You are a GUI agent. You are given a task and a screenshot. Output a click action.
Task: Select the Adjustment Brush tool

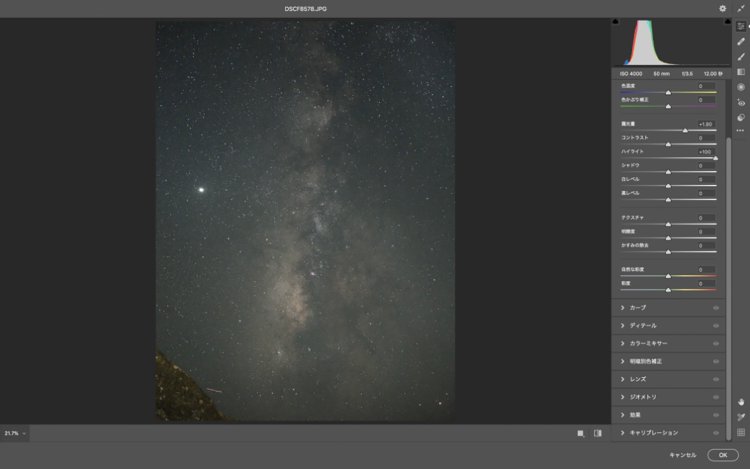(x=741, y=56)
